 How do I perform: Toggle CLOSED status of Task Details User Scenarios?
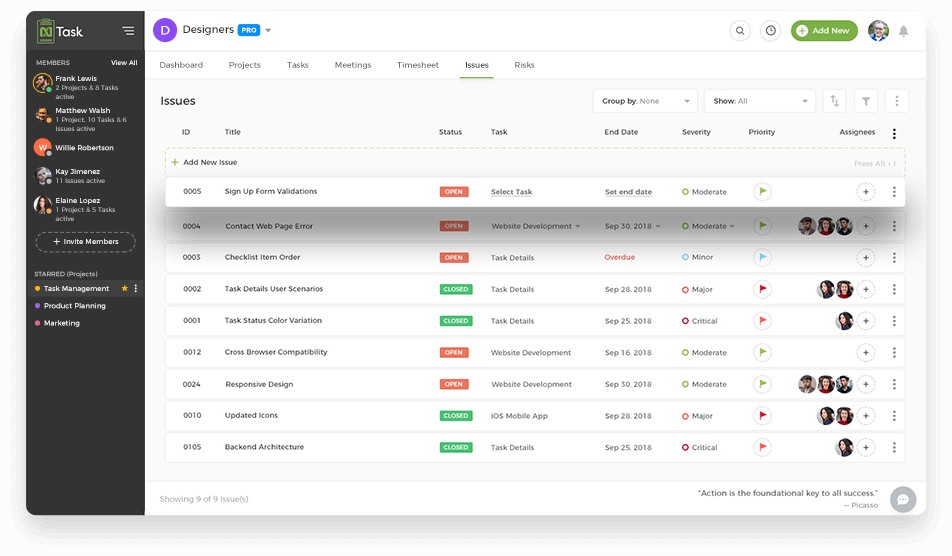pos(456,289)
